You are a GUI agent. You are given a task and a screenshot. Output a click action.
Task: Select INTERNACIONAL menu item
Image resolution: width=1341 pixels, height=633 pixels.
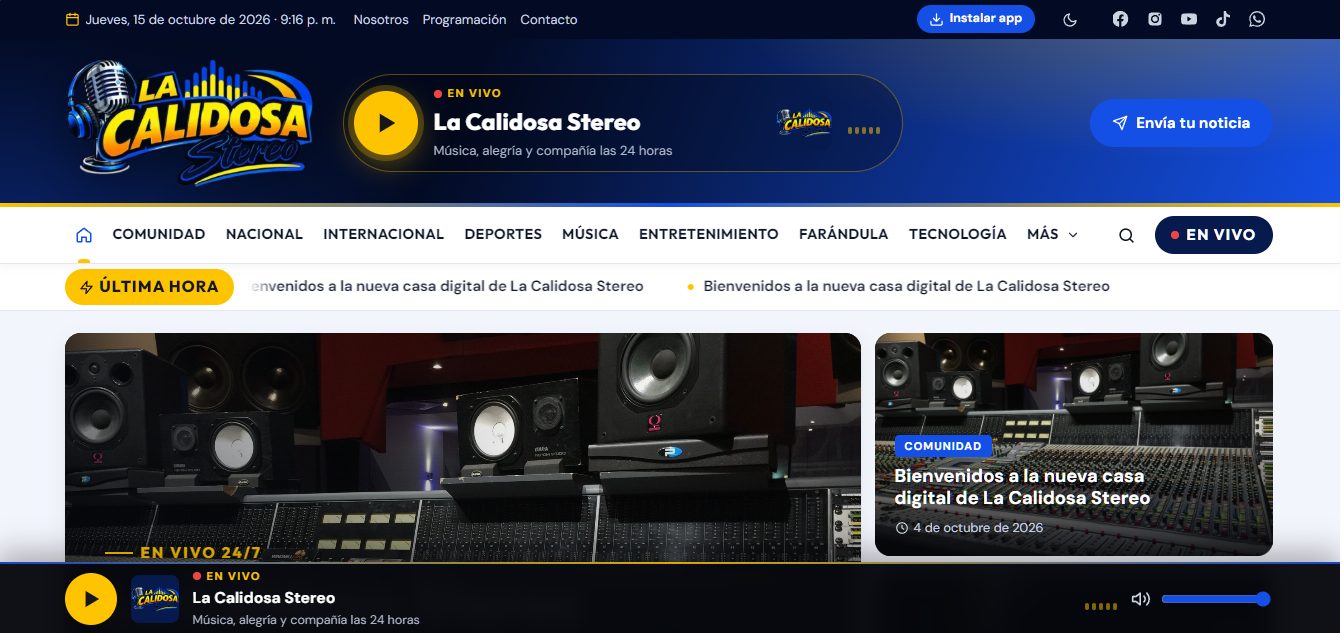coord(383,234)
